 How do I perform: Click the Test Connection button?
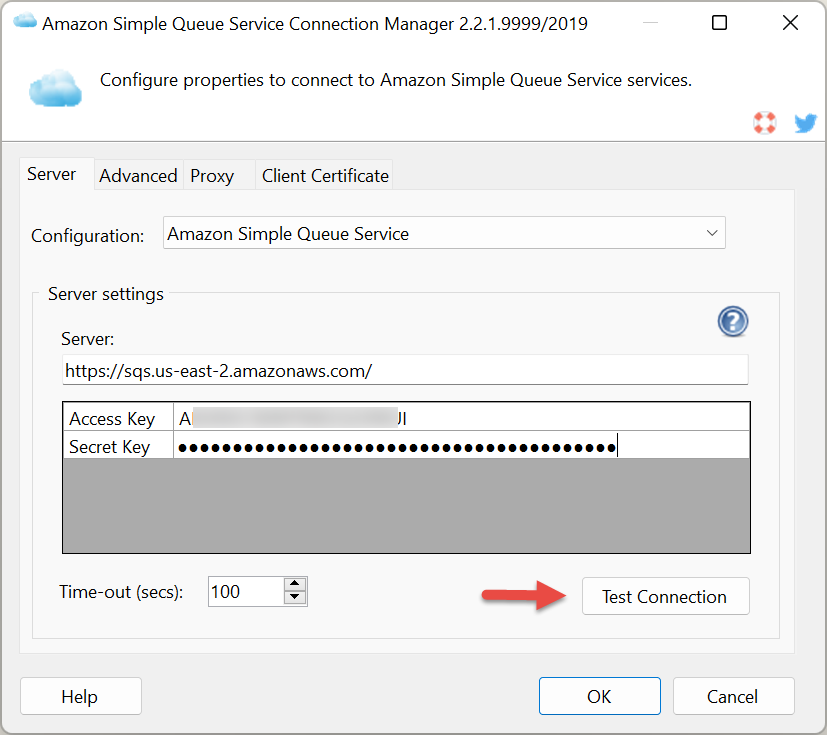click(666, 596)
